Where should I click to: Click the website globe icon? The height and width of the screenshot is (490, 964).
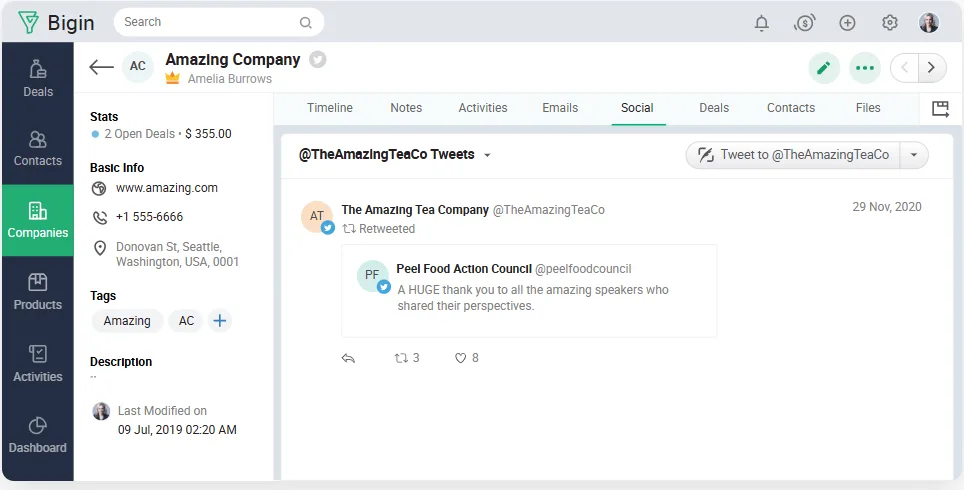point(99,189)
